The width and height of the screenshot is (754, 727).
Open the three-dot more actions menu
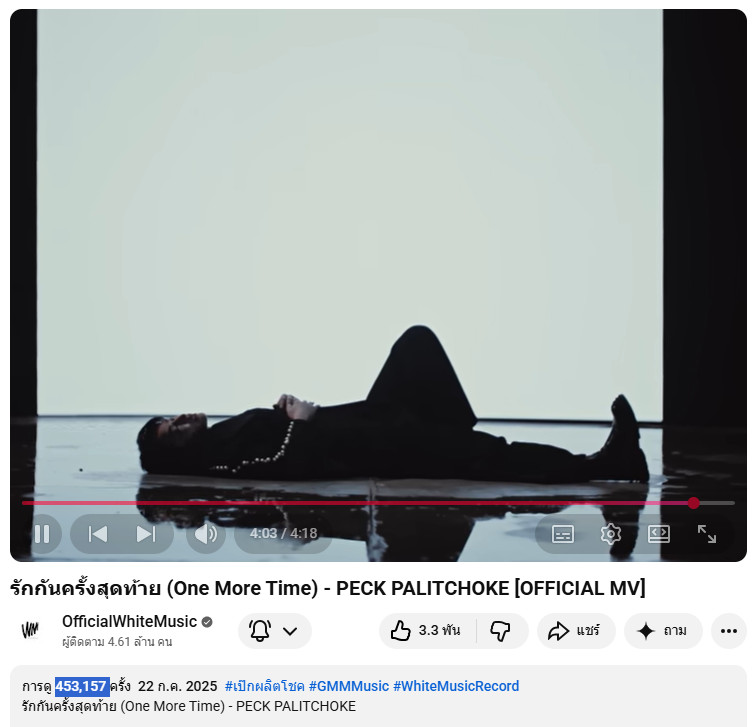728,631
